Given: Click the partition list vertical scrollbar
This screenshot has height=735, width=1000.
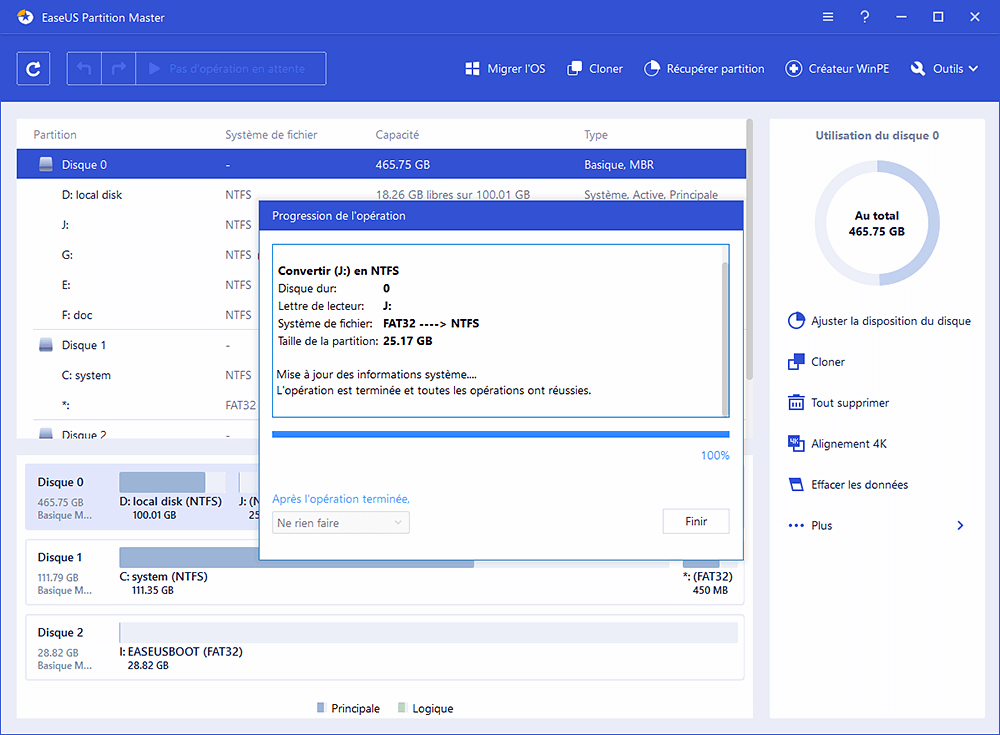Looking at the screenshot, I should [749, 249].
